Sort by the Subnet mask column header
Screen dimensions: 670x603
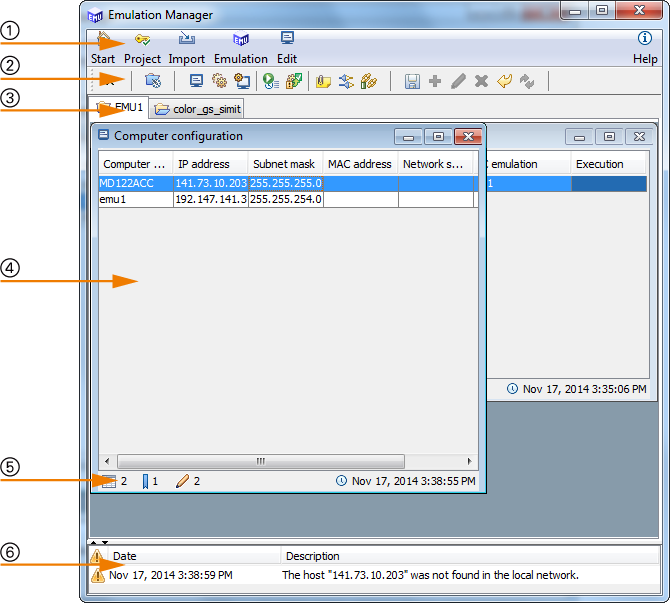[285, 164]
